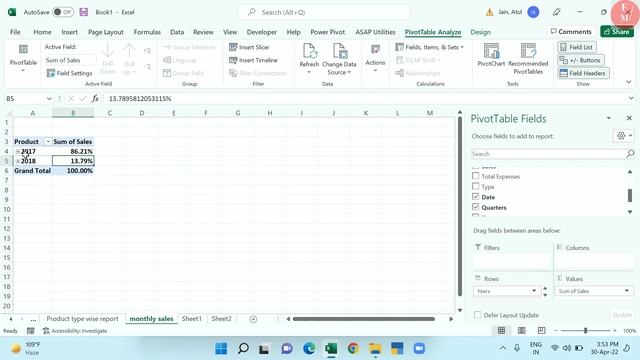Switch to the Design tab
The height and width of the screenshot is (360, 640).
click(480, 32)
